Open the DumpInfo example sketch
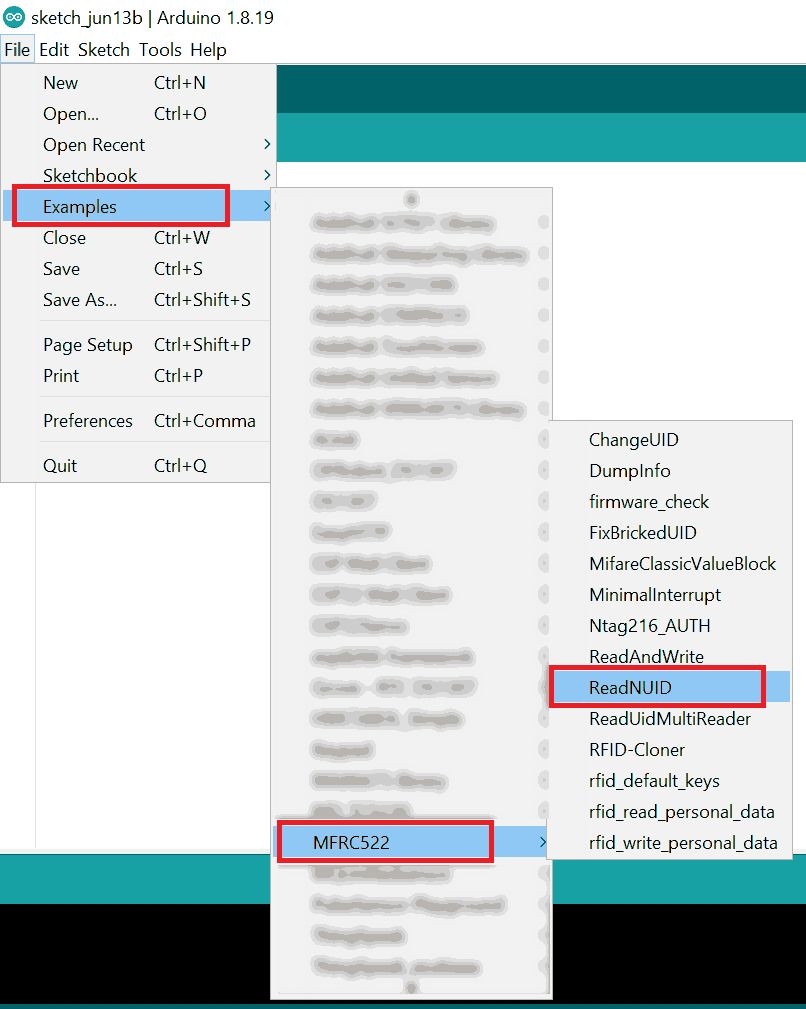806x1009 pixels. point(629,471)
